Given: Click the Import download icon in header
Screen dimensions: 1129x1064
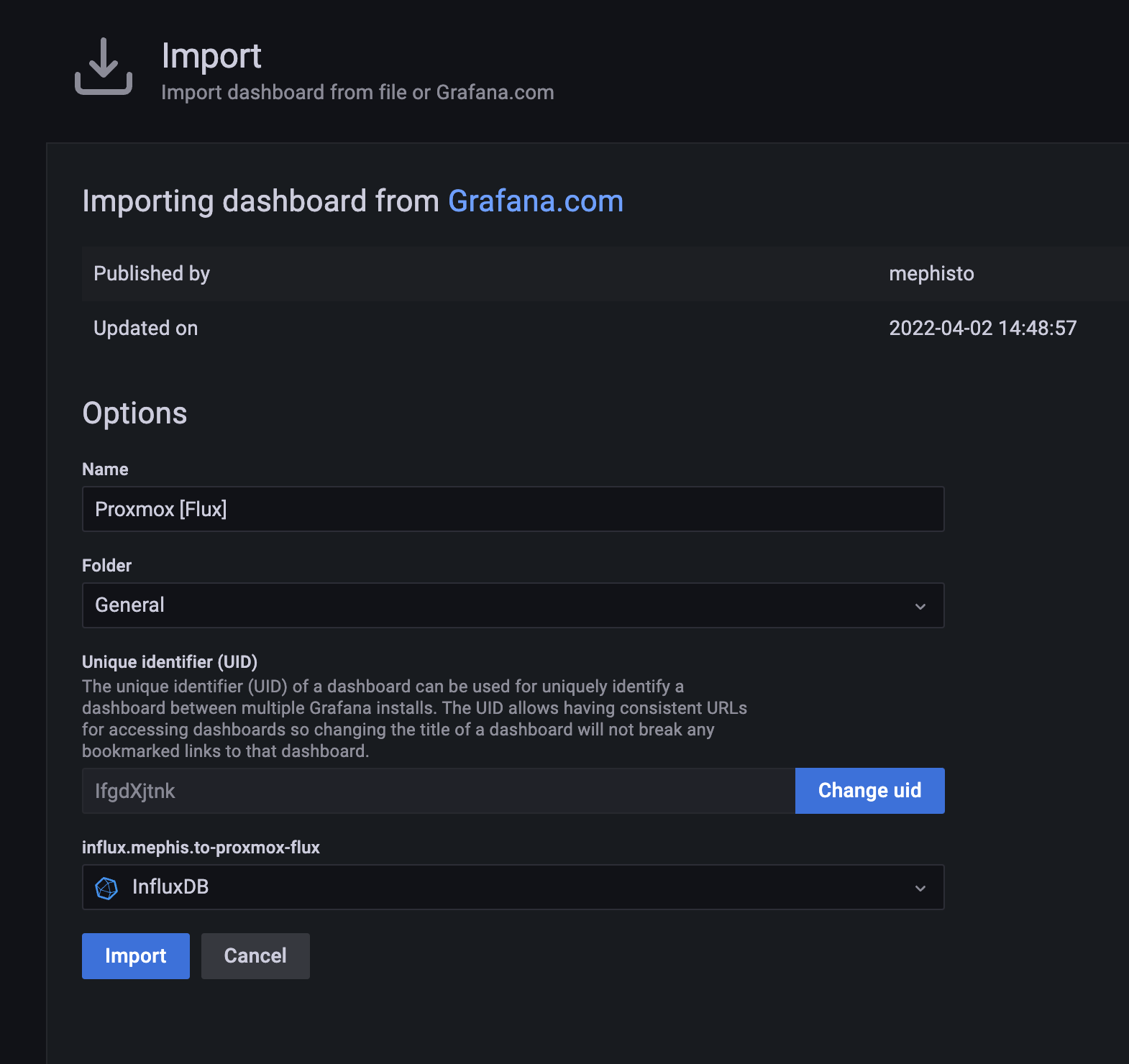Looking at the screenshot, I should [104, 66].
